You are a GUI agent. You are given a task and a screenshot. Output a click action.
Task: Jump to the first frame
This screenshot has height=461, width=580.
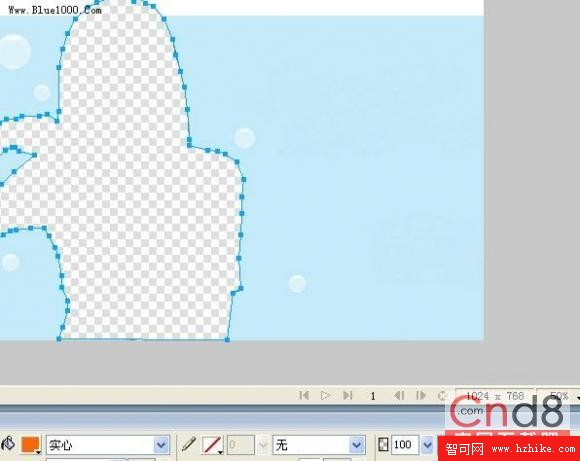click(304, 396)
